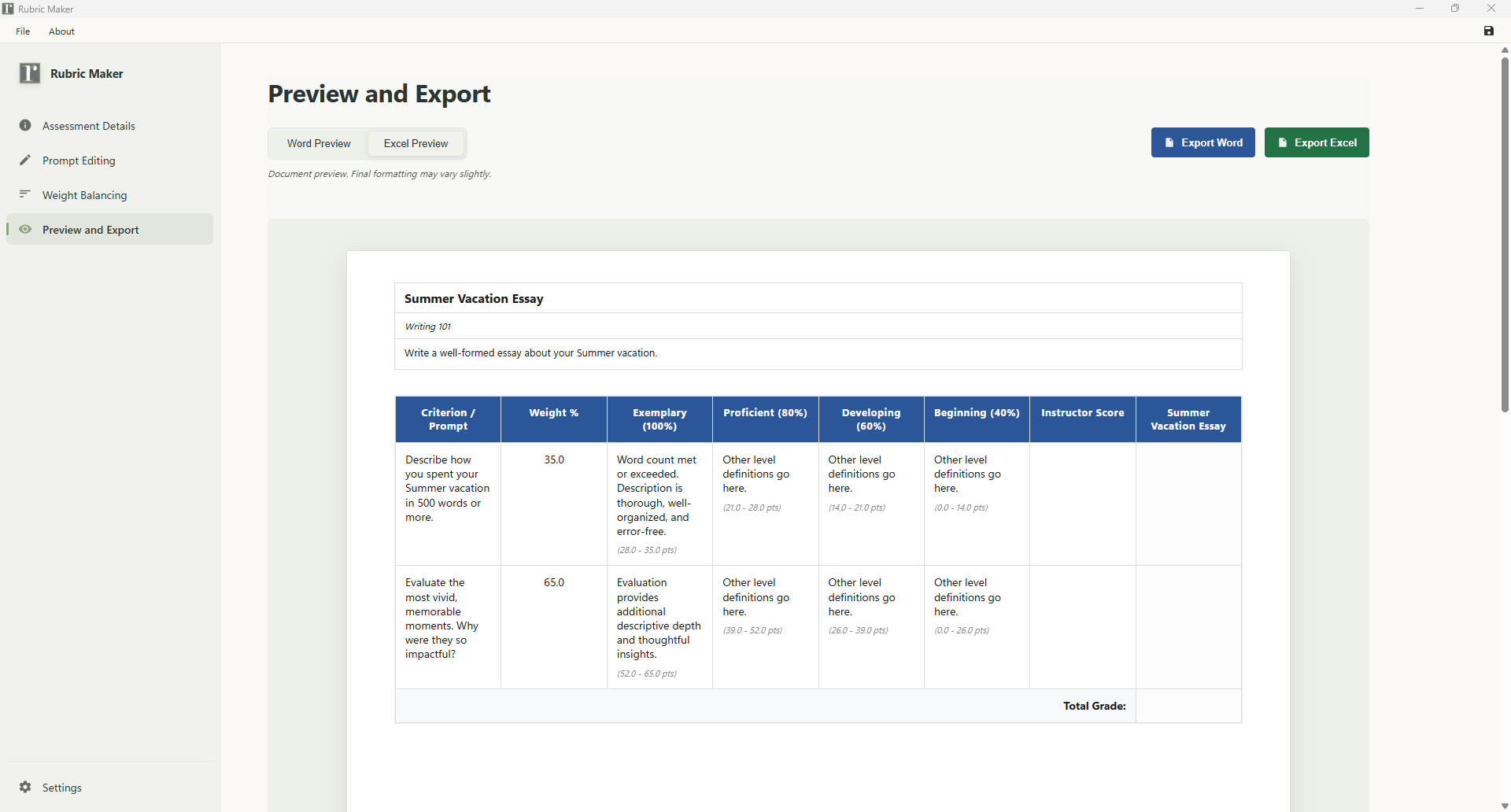This screenshot has width=1511, height=812.
Task: Switch to the Word Preview tab
Action: tap(319, 143)
